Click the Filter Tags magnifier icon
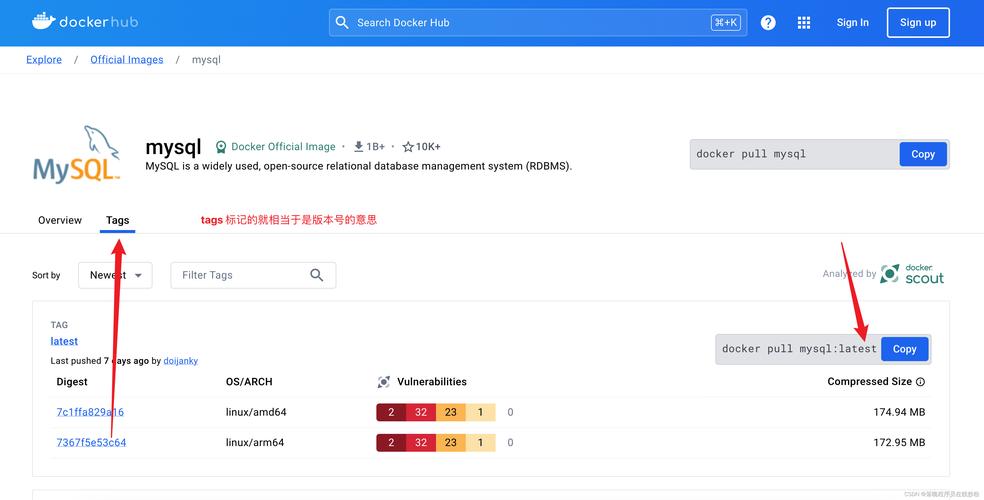This screenshot has width=984, height=500. point(317,275)
